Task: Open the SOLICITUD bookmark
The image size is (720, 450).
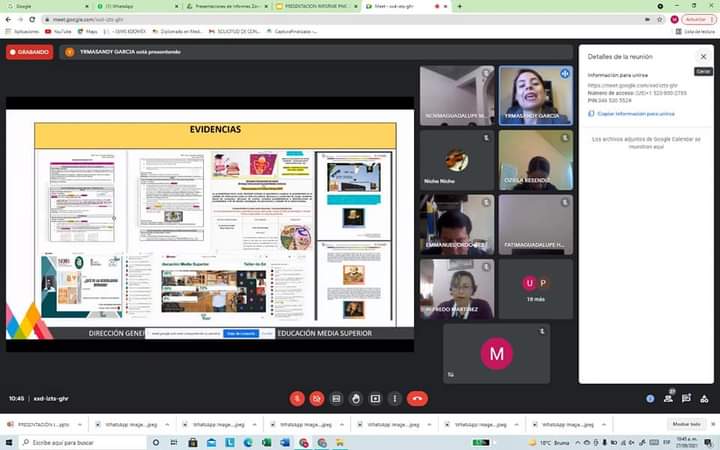Action: 234,31
